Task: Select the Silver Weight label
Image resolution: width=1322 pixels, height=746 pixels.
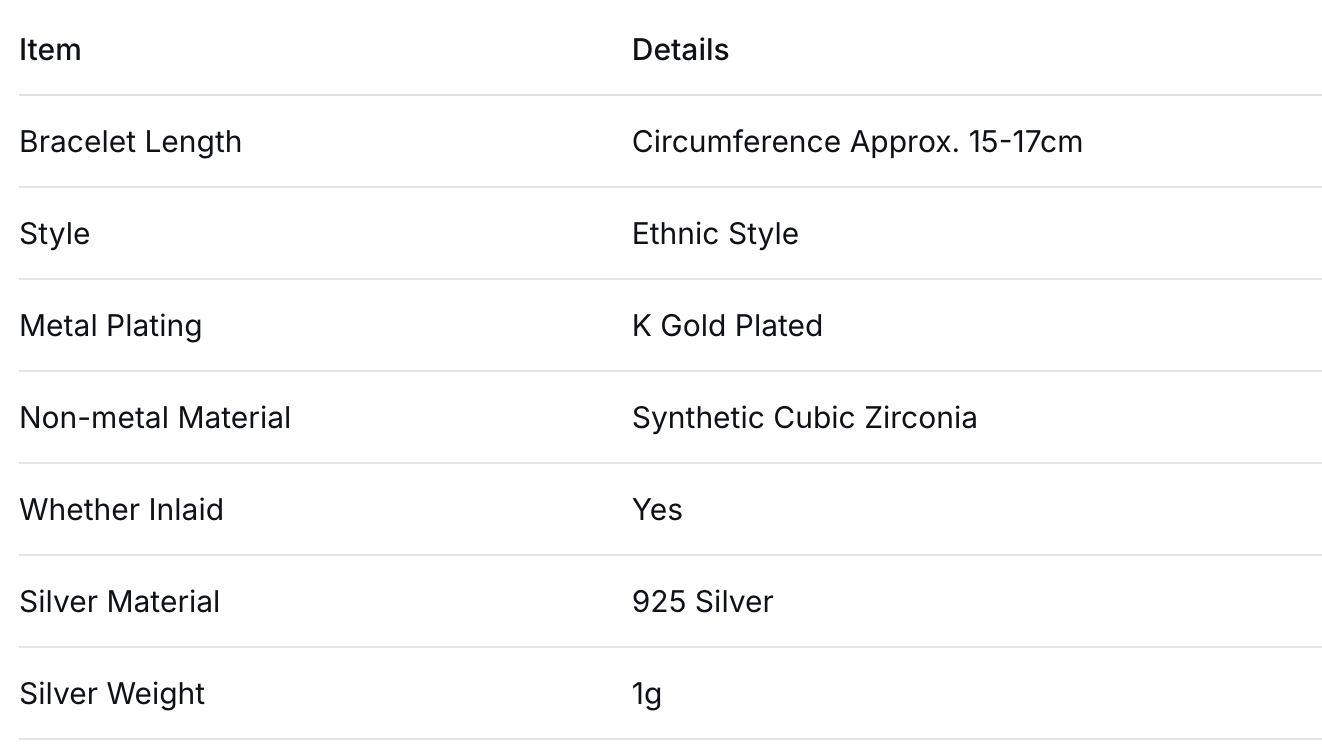Action: point(112,693)
